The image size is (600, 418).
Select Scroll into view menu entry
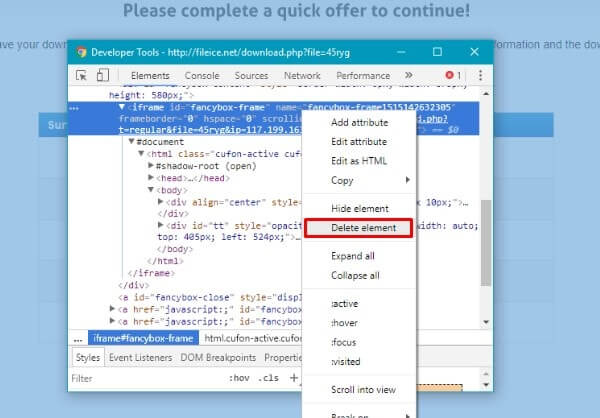coord(359,390)
